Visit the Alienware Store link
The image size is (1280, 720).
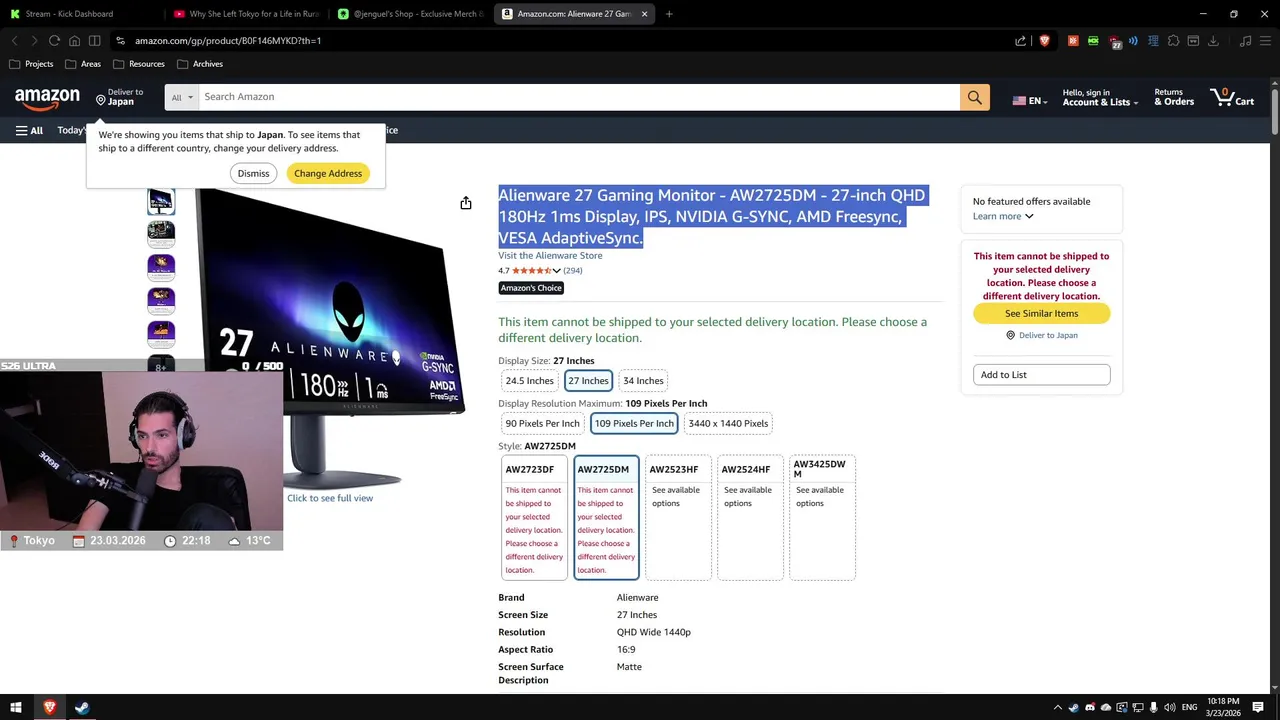point(550,256)
